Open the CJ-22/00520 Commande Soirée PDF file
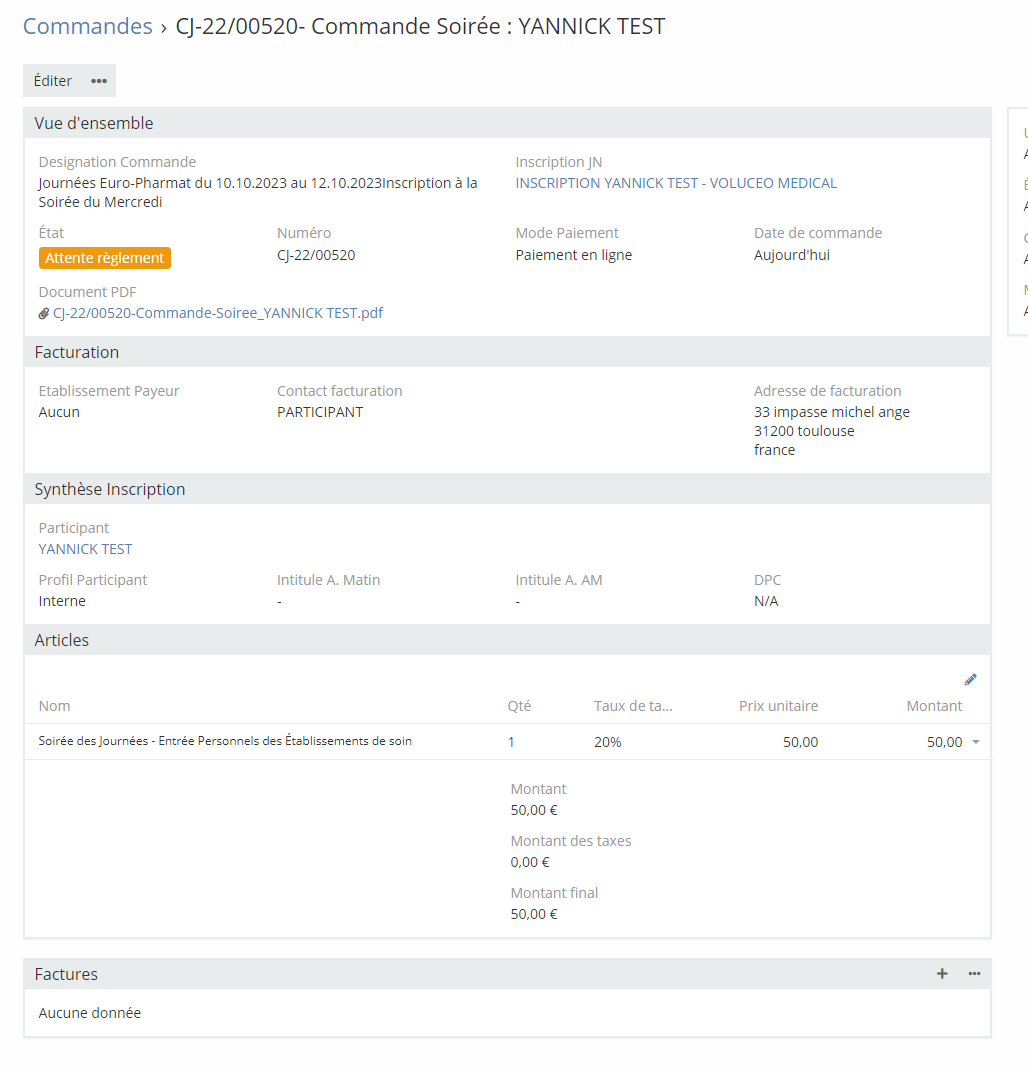Image resolution: width=1028 pixels, height=1071 pixels. [217, 313]
